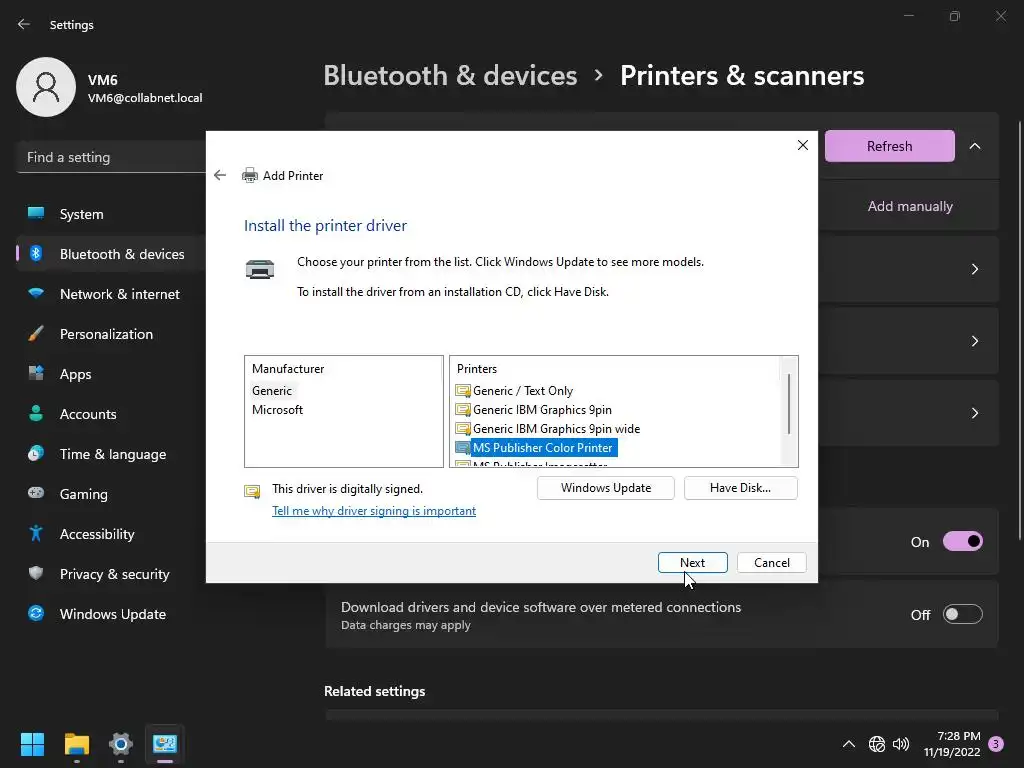Click the Accessibility figure icon
The image size is (1024, 768).
(x=36, y=534)
